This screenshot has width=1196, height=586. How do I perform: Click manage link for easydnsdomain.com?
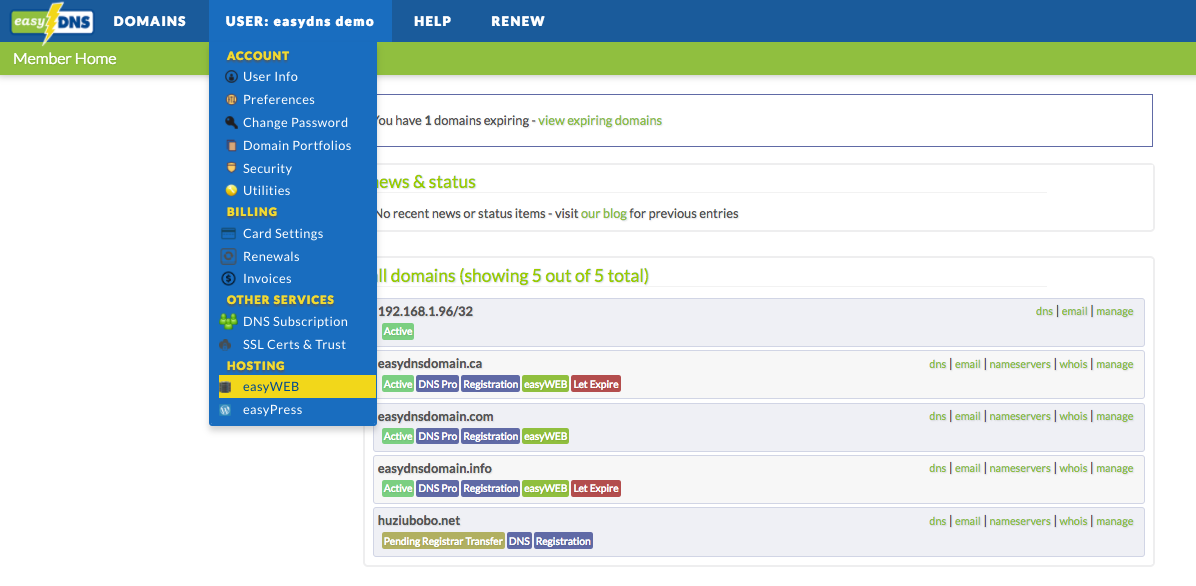tap(1114, 416)
